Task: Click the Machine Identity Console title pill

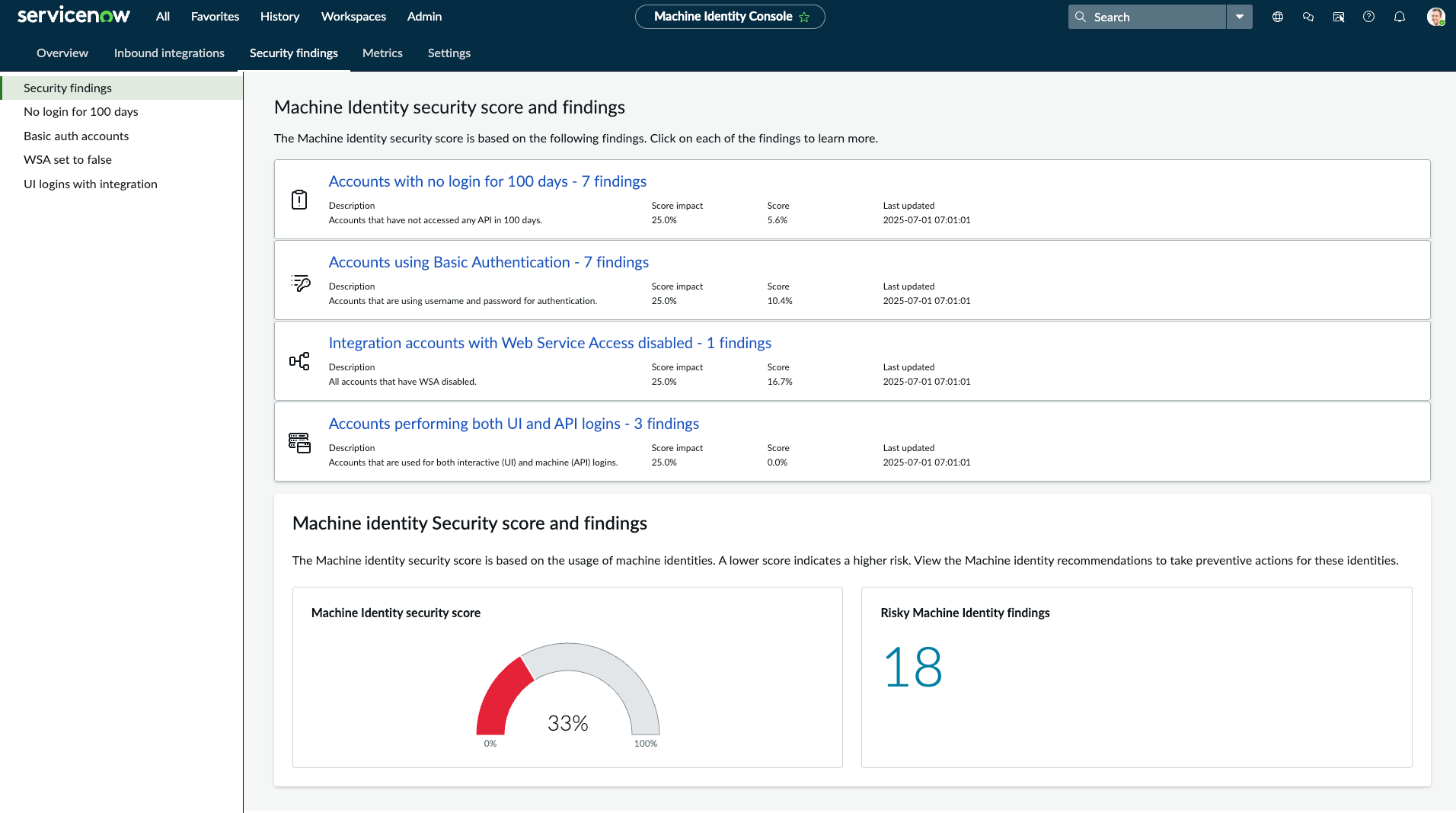Action: pyautogui.click(x=730, y=17)
